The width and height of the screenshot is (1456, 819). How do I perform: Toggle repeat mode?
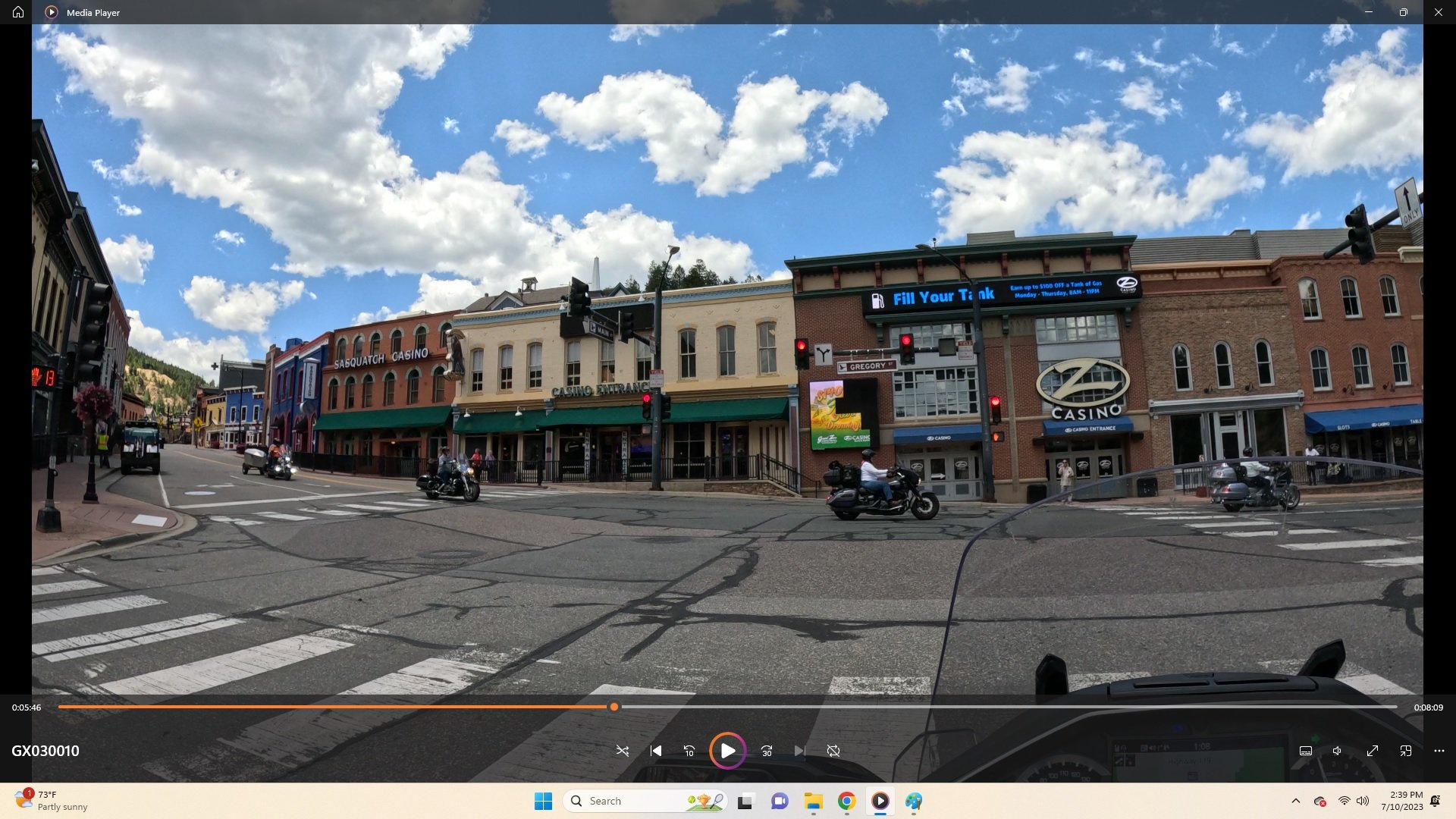(x=833, y=751)
